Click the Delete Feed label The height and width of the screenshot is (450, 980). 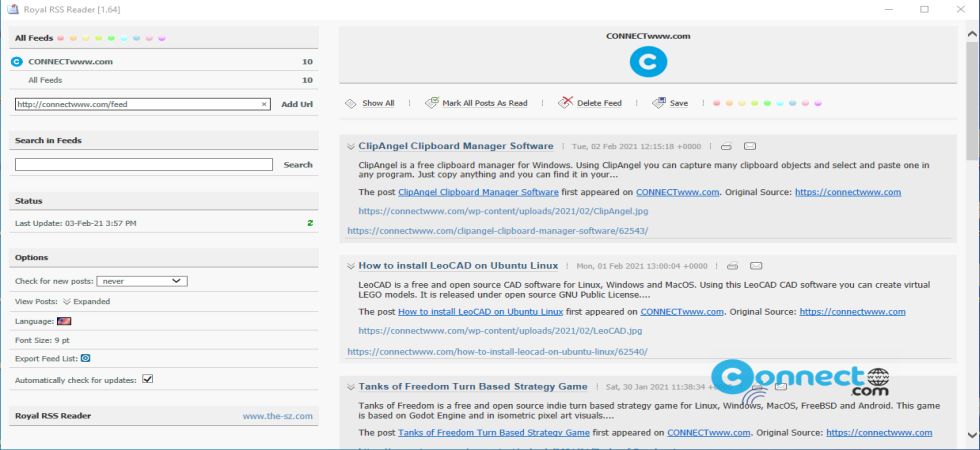coord(599,103)
